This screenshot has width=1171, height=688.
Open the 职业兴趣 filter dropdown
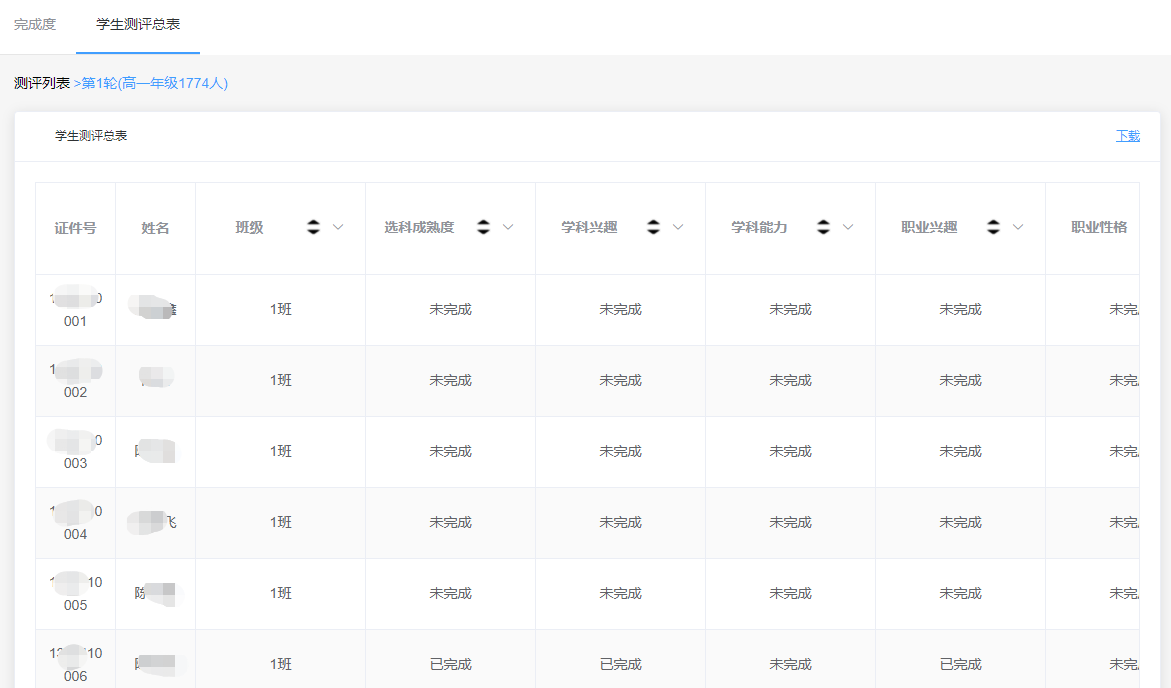click(1018, 227)
